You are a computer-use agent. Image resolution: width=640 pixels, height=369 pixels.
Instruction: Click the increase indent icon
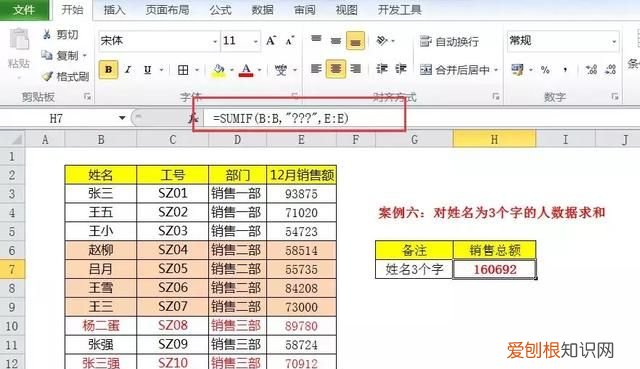(x=400, y=69)
